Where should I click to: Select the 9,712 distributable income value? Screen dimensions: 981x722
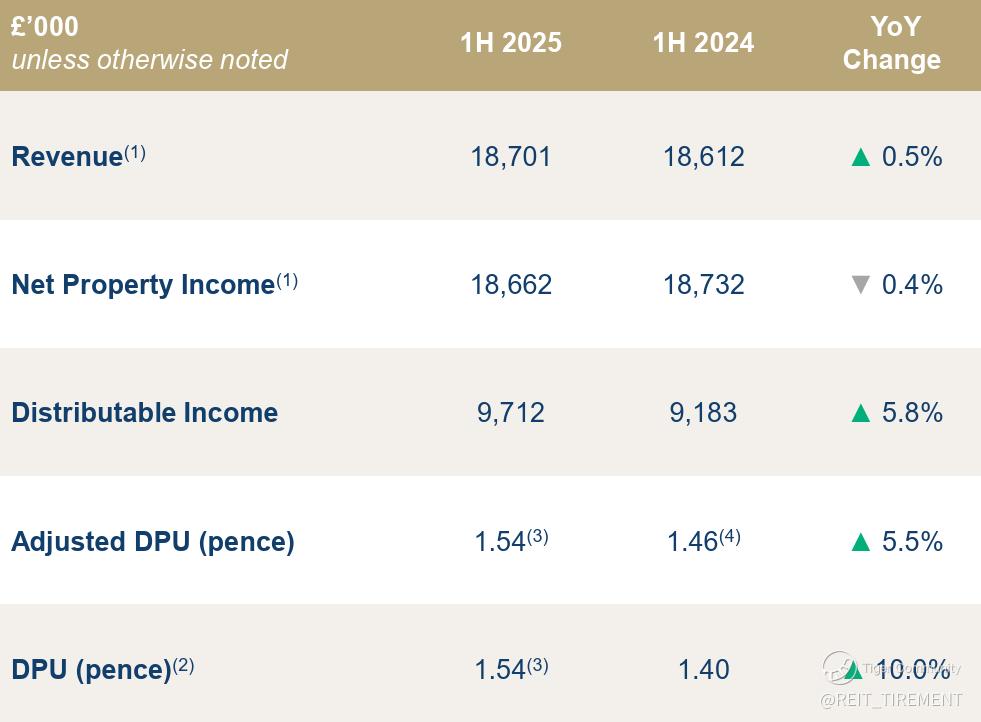coord(511,413)
